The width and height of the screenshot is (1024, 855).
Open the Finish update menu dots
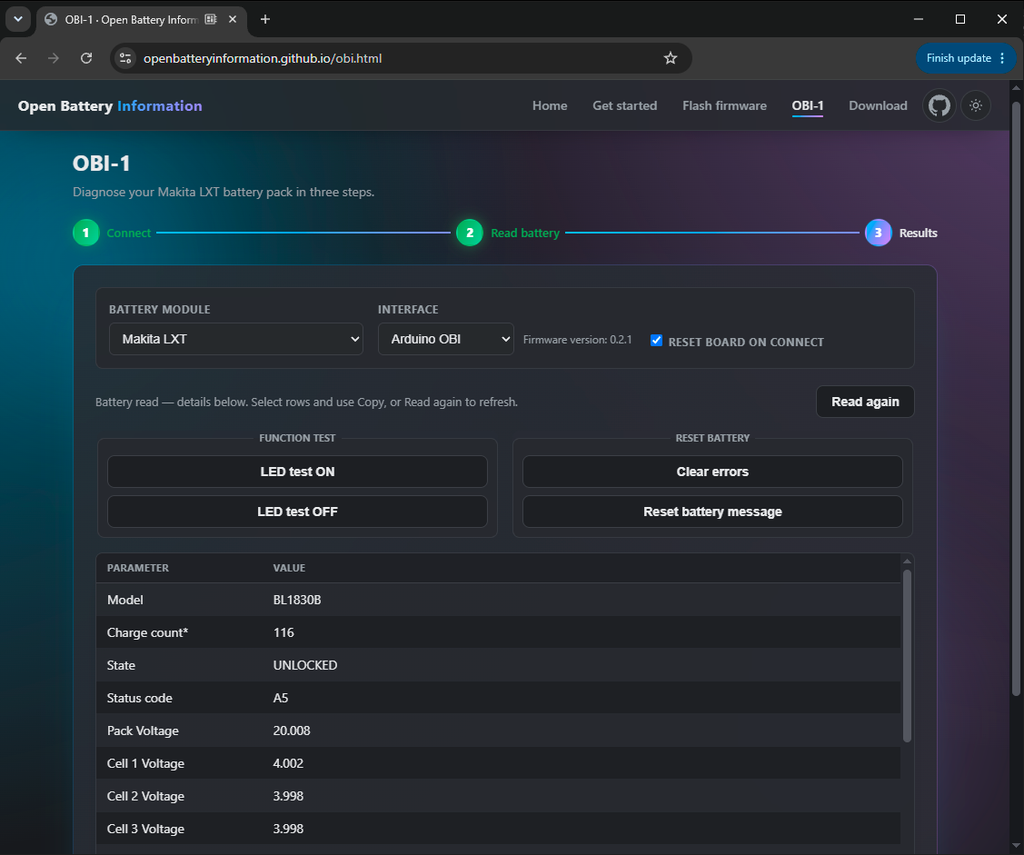1002,58
